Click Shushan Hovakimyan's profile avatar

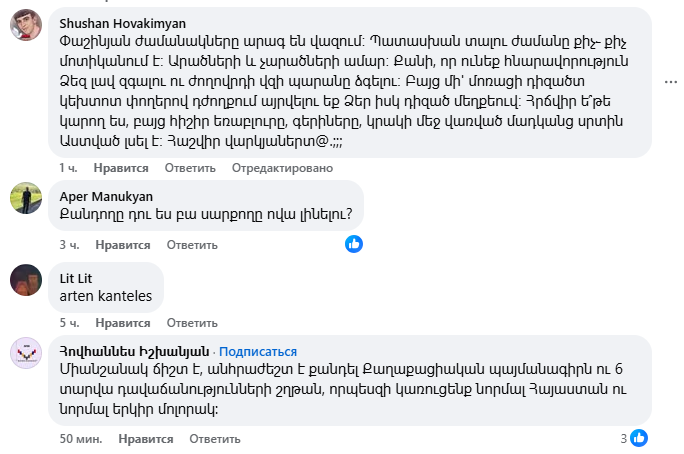click(26, 25)
